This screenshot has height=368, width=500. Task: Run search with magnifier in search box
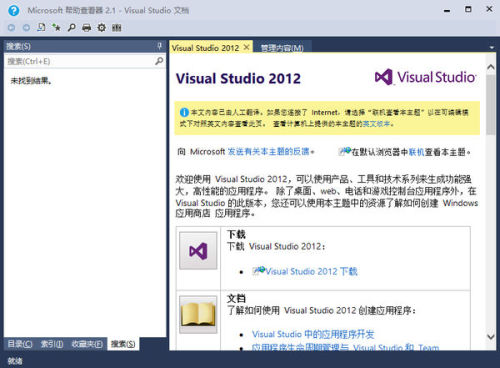pos(159,61)
